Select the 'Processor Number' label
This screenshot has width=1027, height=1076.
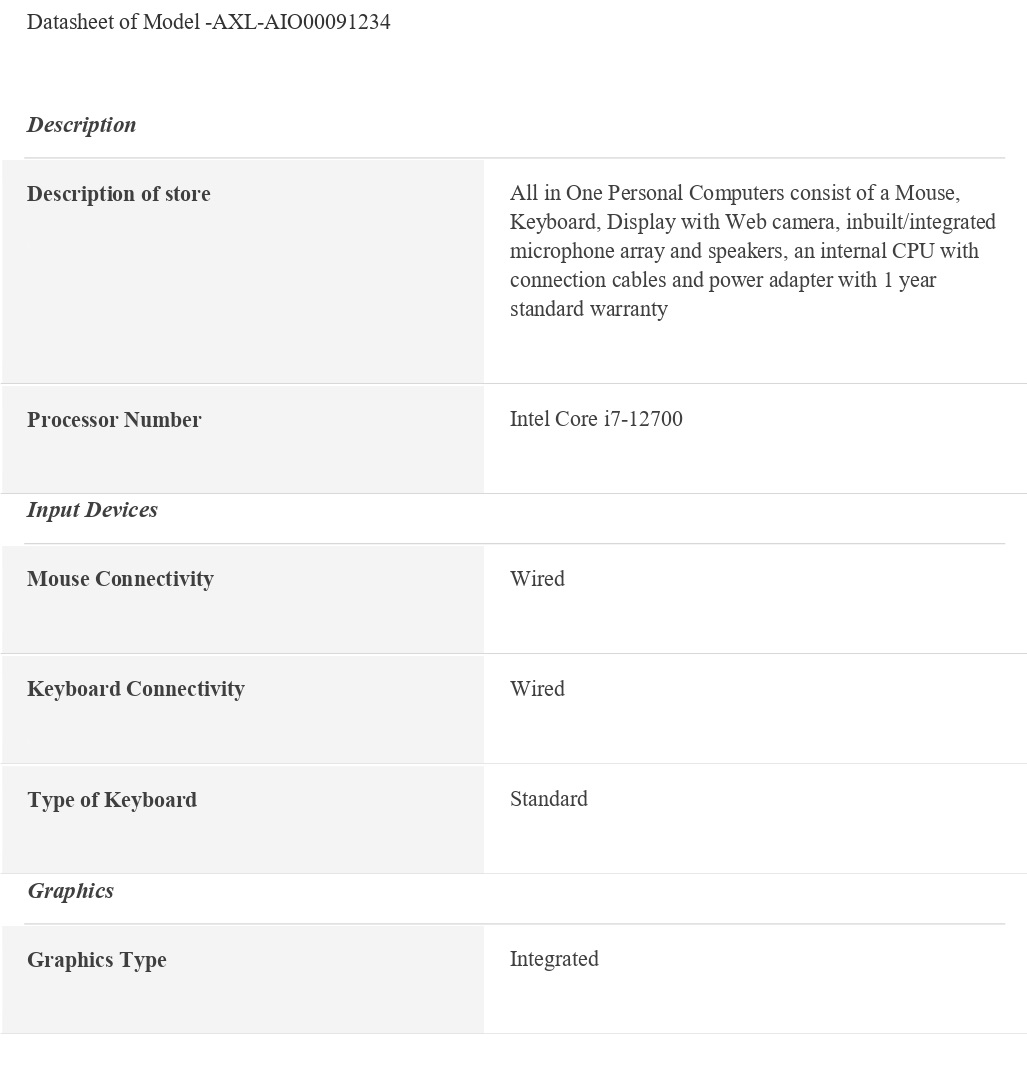click(114, 420)
